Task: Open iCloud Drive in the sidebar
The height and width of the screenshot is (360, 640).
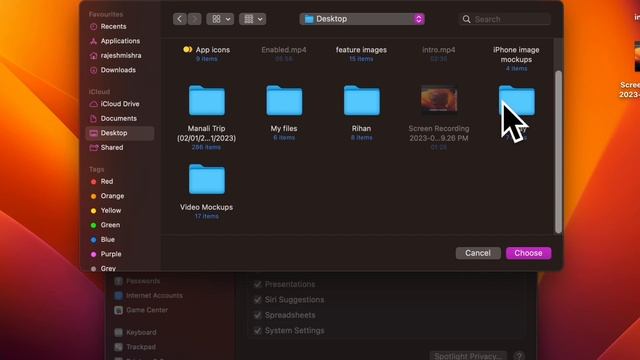Action: coord(120,104)
